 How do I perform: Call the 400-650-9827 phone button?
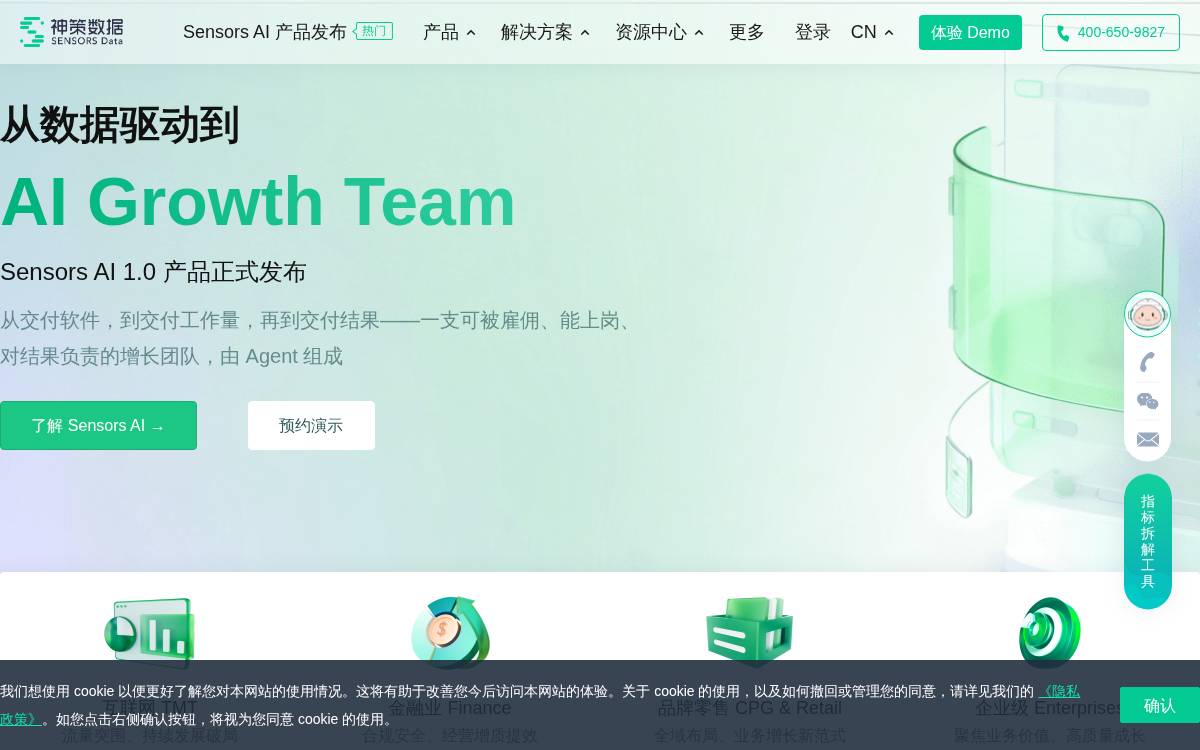point(1111,32)
